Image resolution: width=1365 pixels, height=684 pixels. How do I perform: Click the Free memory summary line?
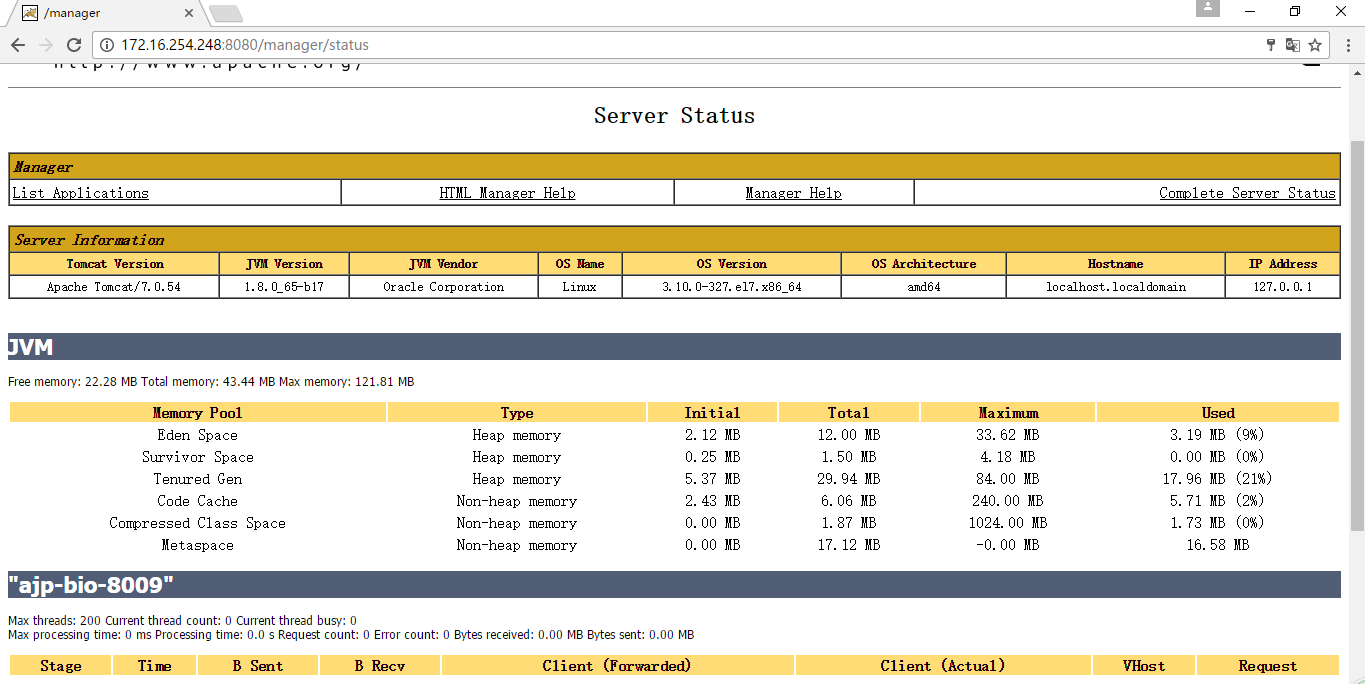point(211,382)
